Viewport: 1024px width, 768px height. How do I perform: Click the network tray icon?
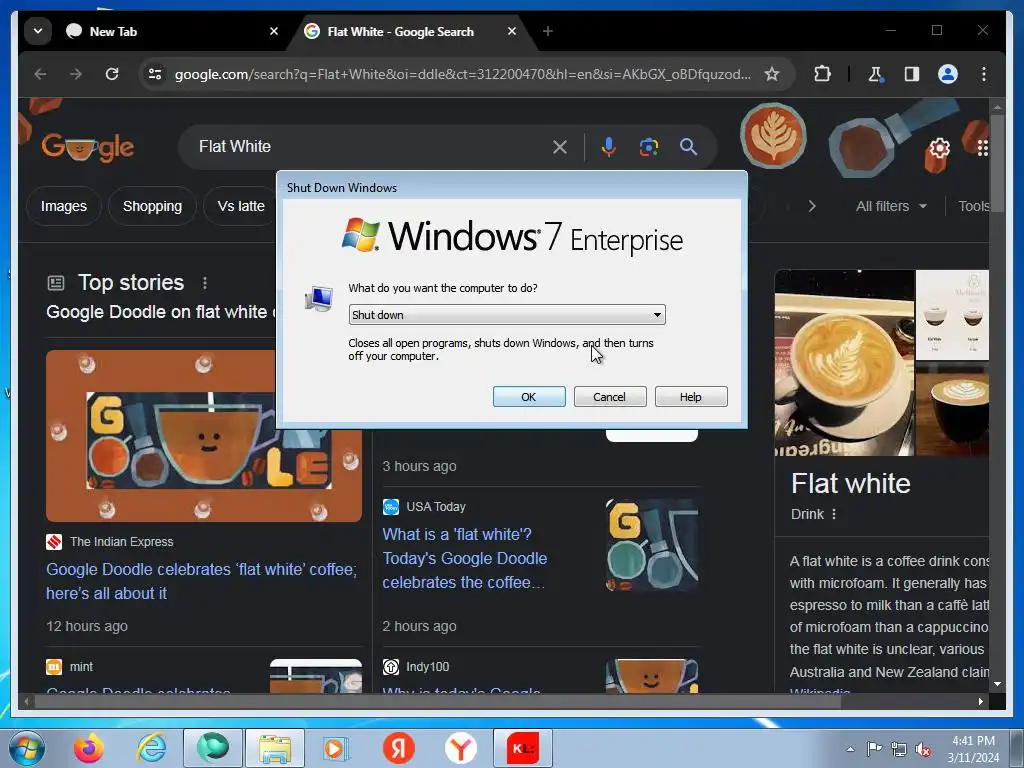point(899,749)
